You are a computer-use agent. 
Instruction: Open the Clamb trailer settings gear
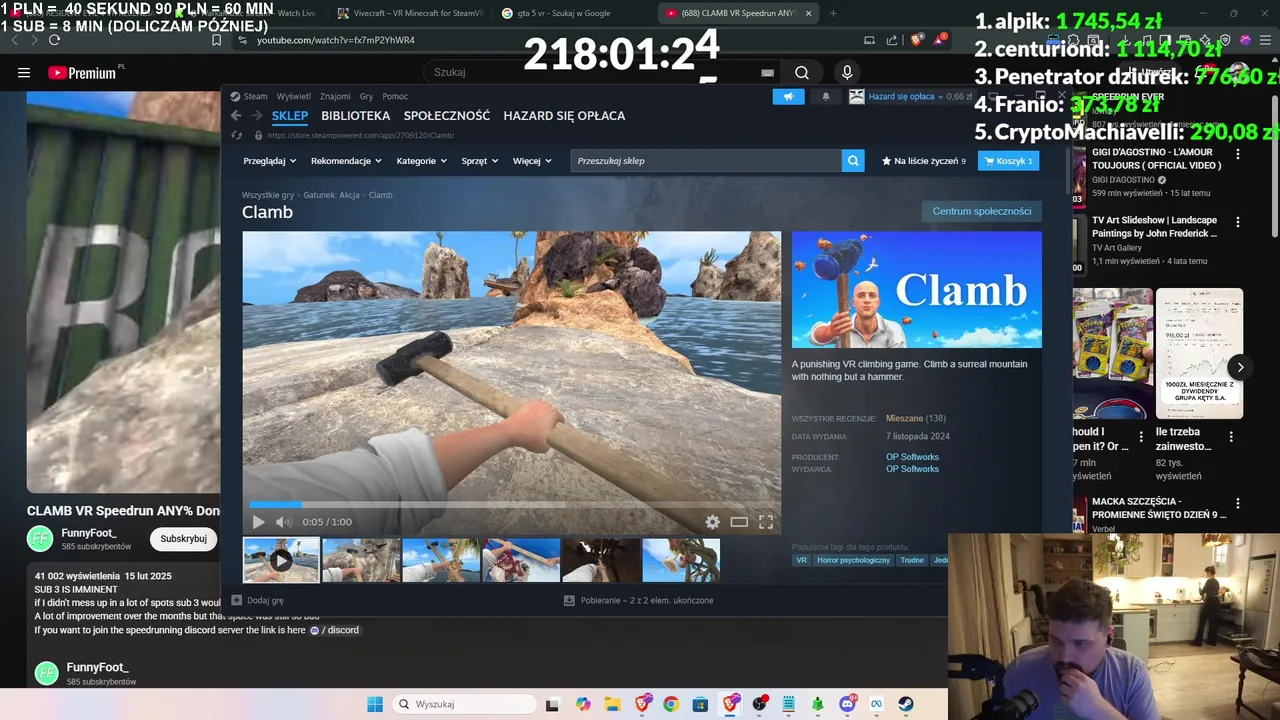coord(712,522)
